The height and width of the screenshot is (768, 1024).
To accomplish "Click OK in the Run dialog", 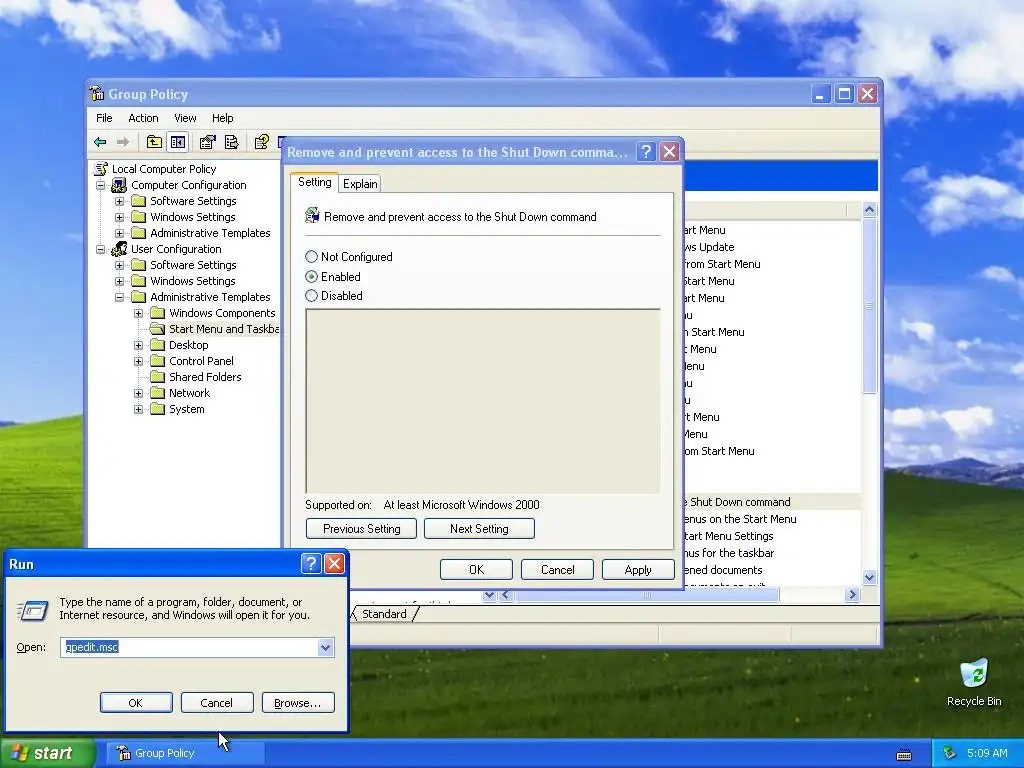I will click(x=136, y=703).
